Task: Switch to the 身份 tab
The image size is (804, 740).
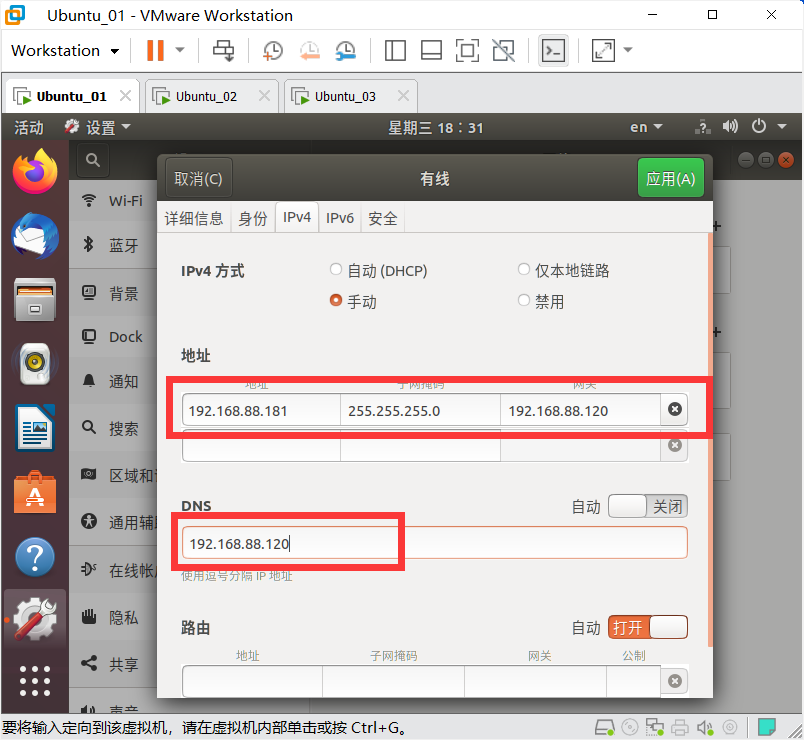Action: click(253, 218)
